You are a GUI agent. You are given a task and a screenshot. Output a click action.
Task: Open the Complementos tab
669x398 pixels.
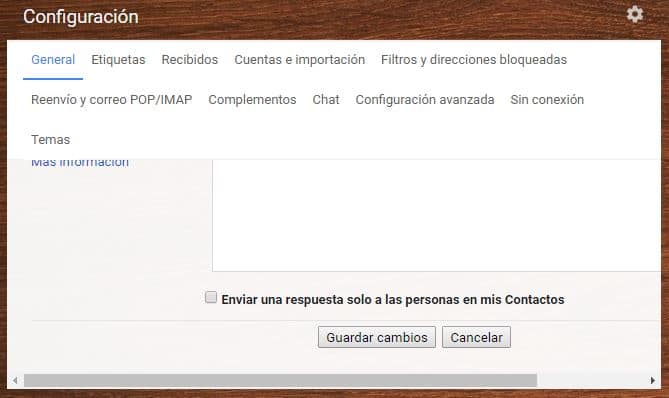pos(252,100)
